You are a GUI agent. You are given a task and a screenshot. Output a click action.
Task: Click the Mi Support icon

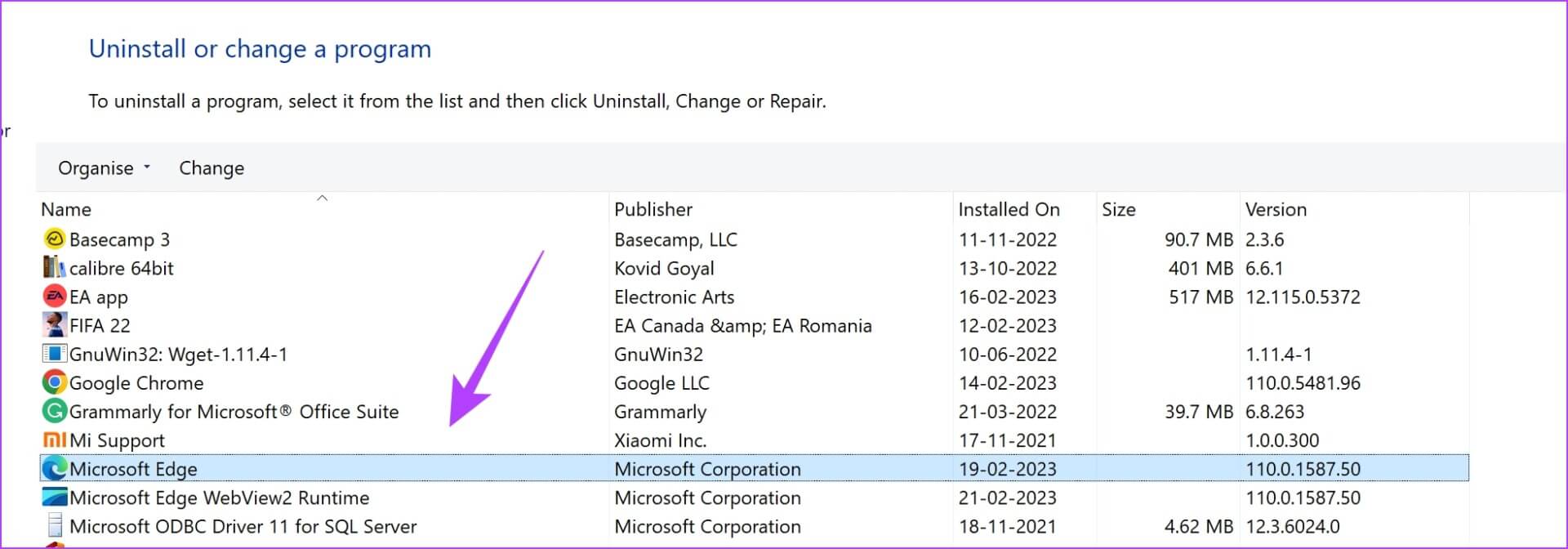pos(54,440)
